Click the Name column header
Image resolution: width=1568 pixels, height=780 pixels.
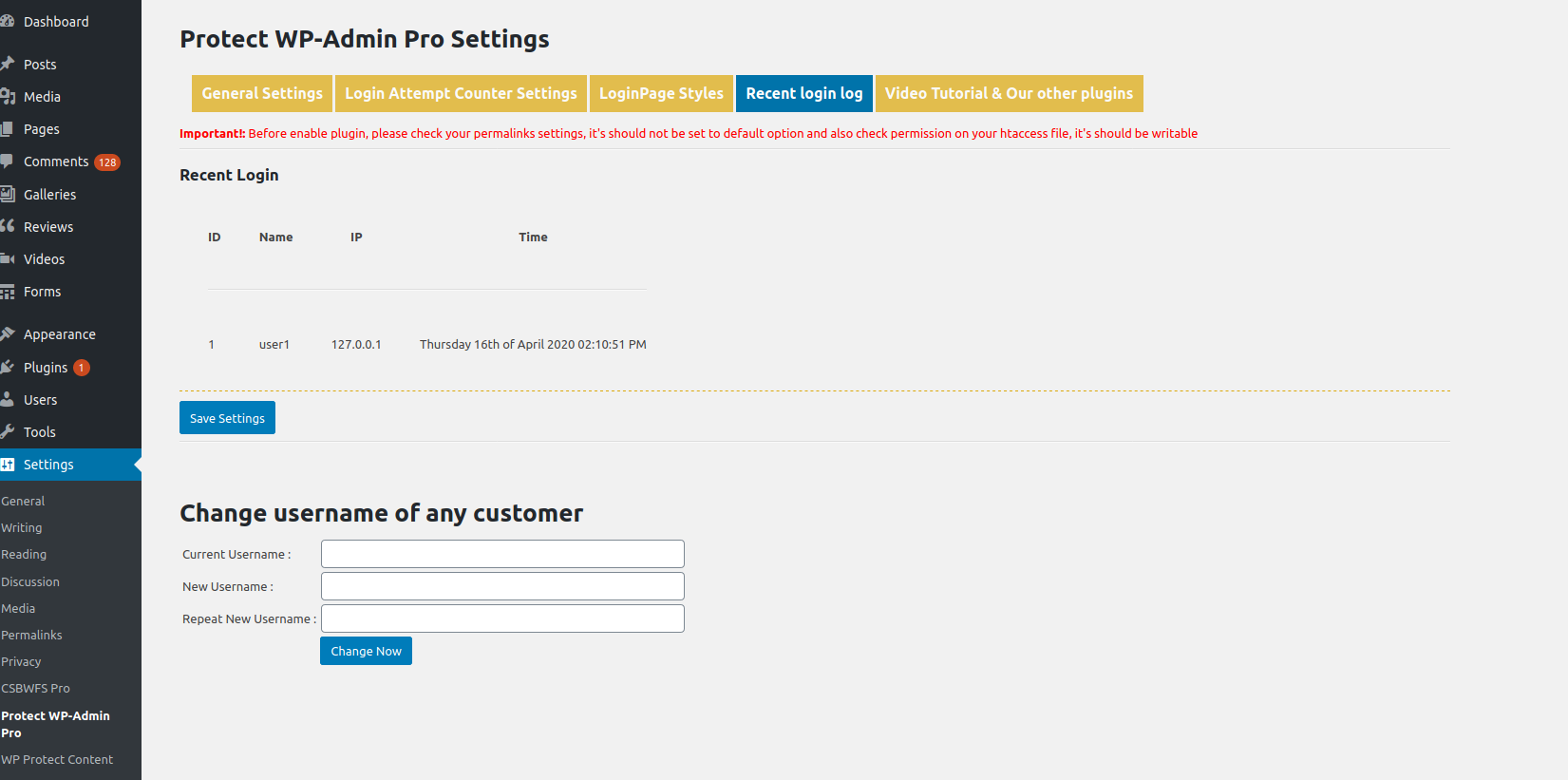coord(275,237)
